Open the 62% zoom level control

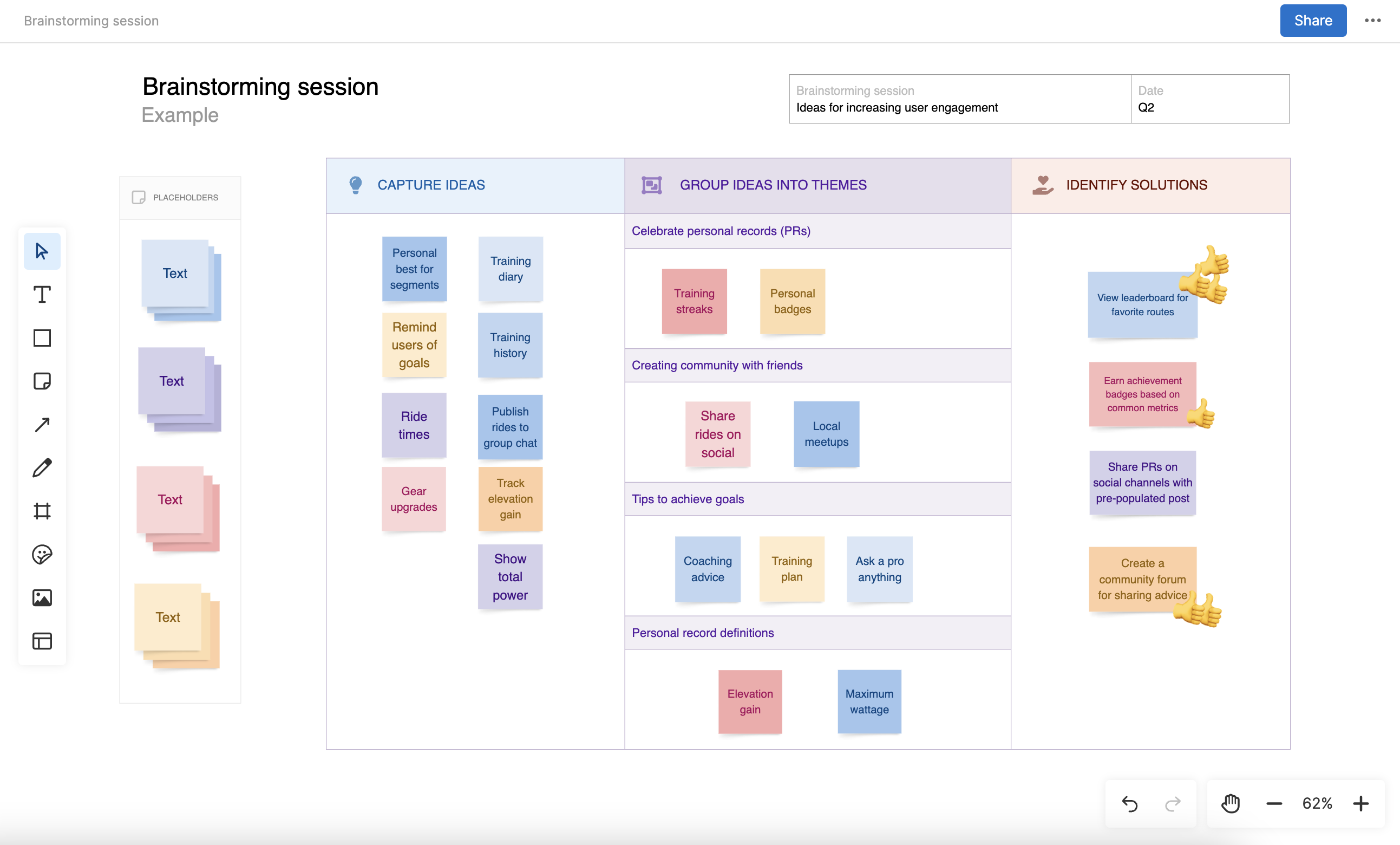1317,803
